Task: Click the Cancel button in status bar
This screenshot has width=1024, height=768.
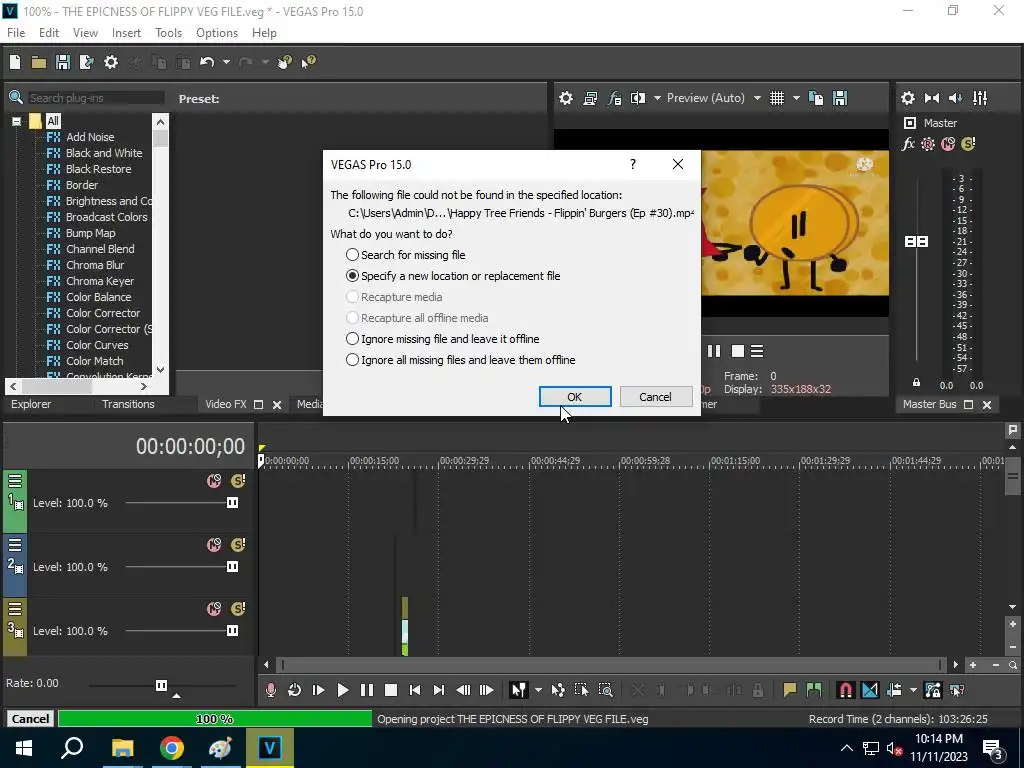Action: (30, 719)
